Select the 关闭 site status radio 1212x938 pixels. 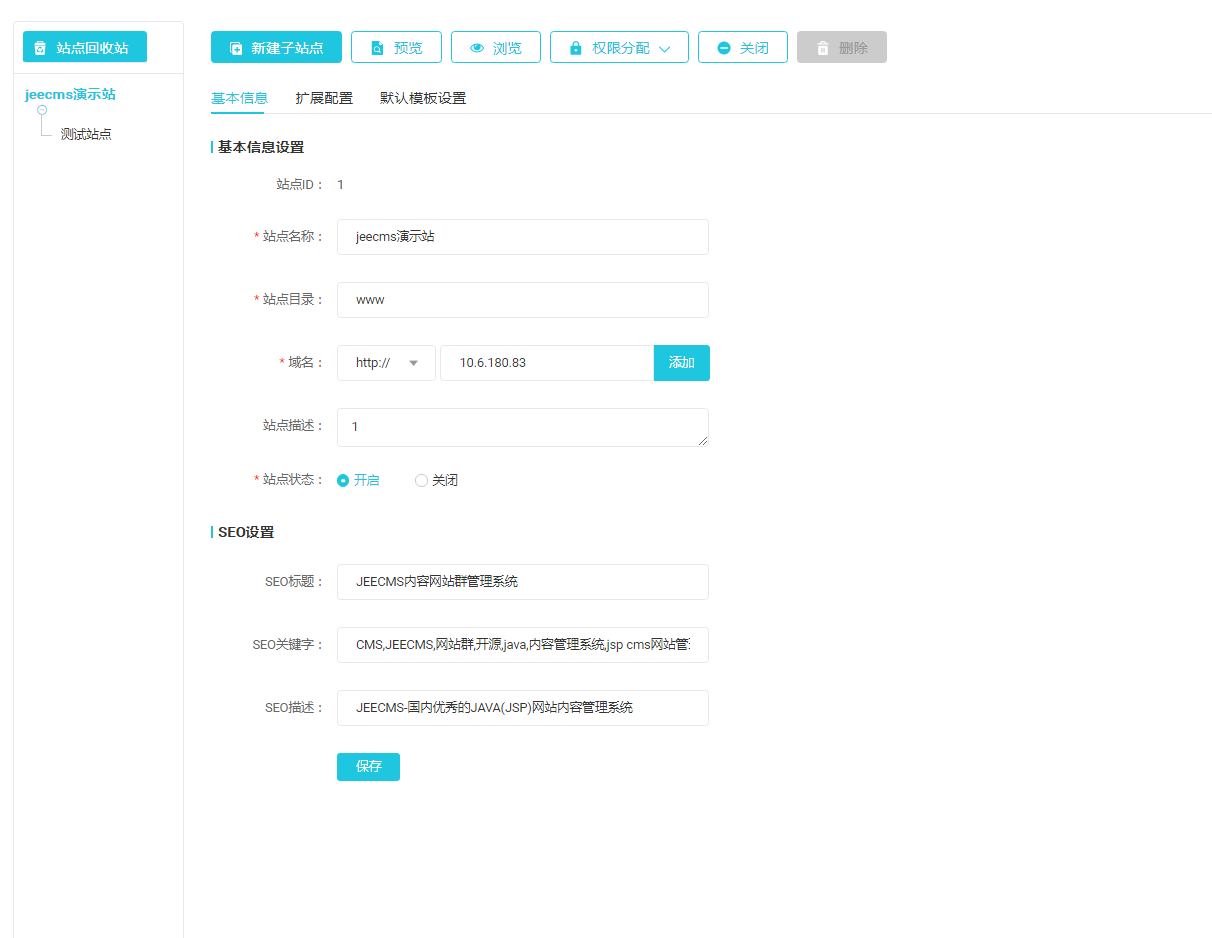tap(421, 481)
